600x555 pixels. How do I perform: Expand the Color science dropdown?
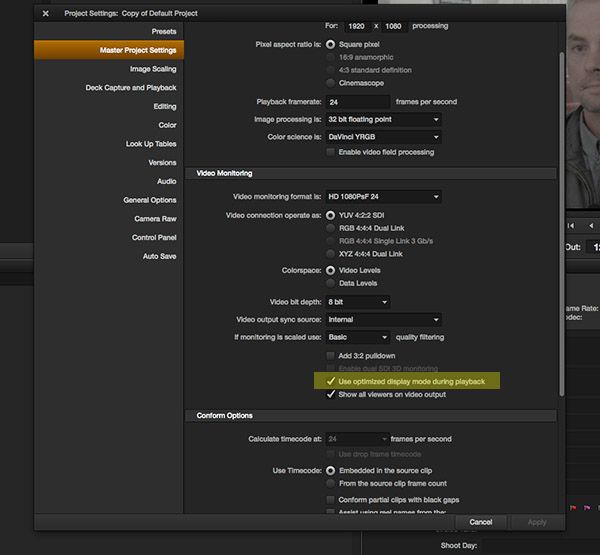click(x=382, y=136)
